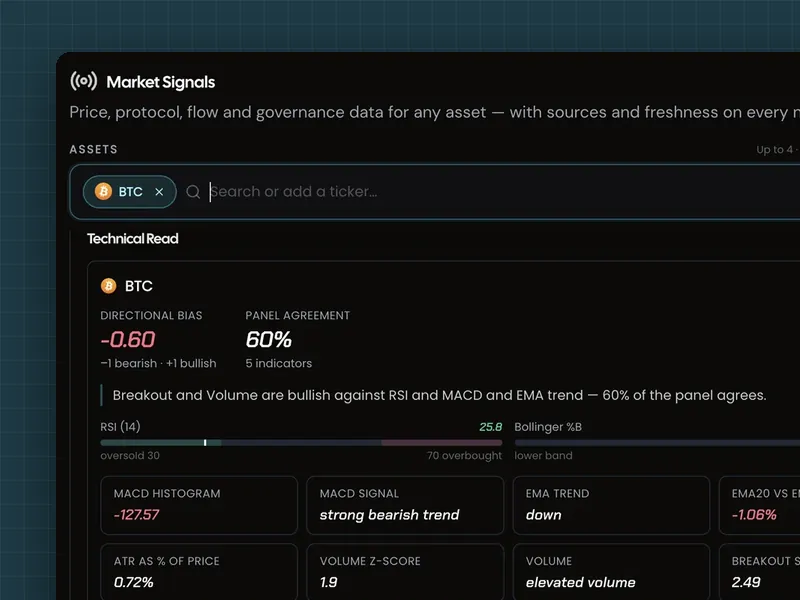The width and height of the screenshot is (800, 600).
Task: Click the '70 overbought' label
Action: pos(464,456)
